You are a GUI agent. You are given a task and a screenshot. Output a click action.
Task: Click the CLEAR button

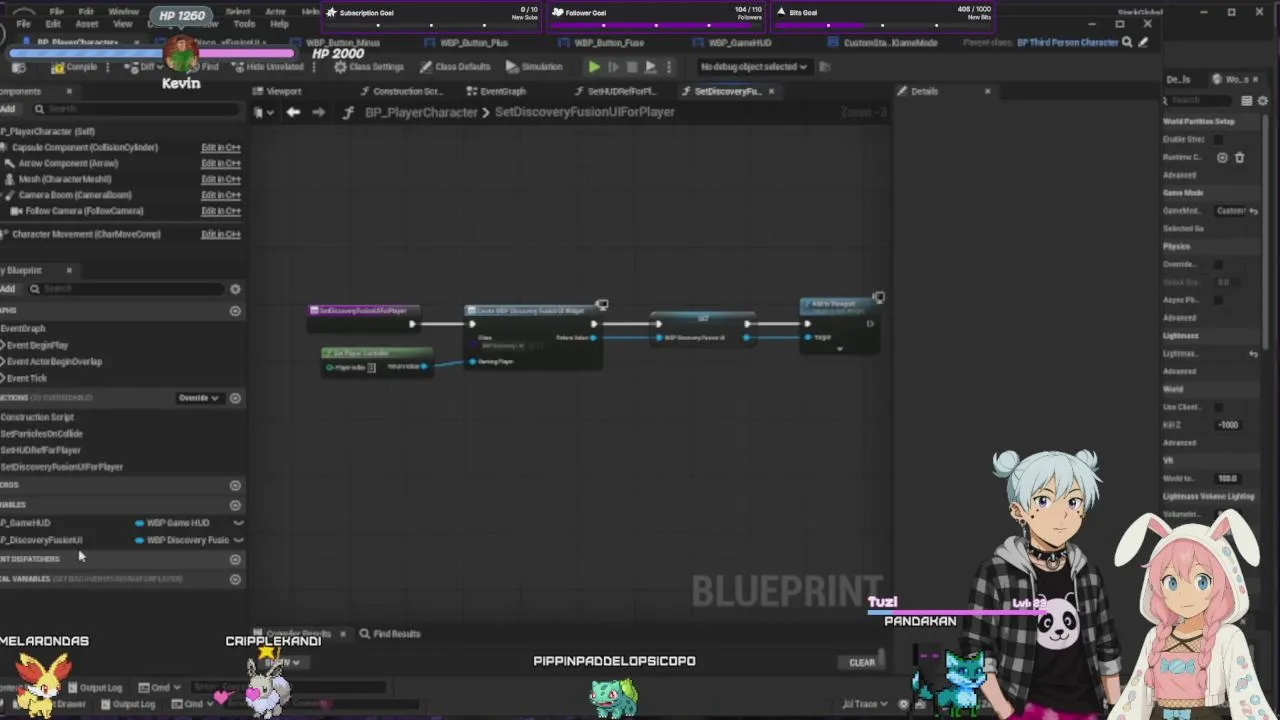pos(862,662)
